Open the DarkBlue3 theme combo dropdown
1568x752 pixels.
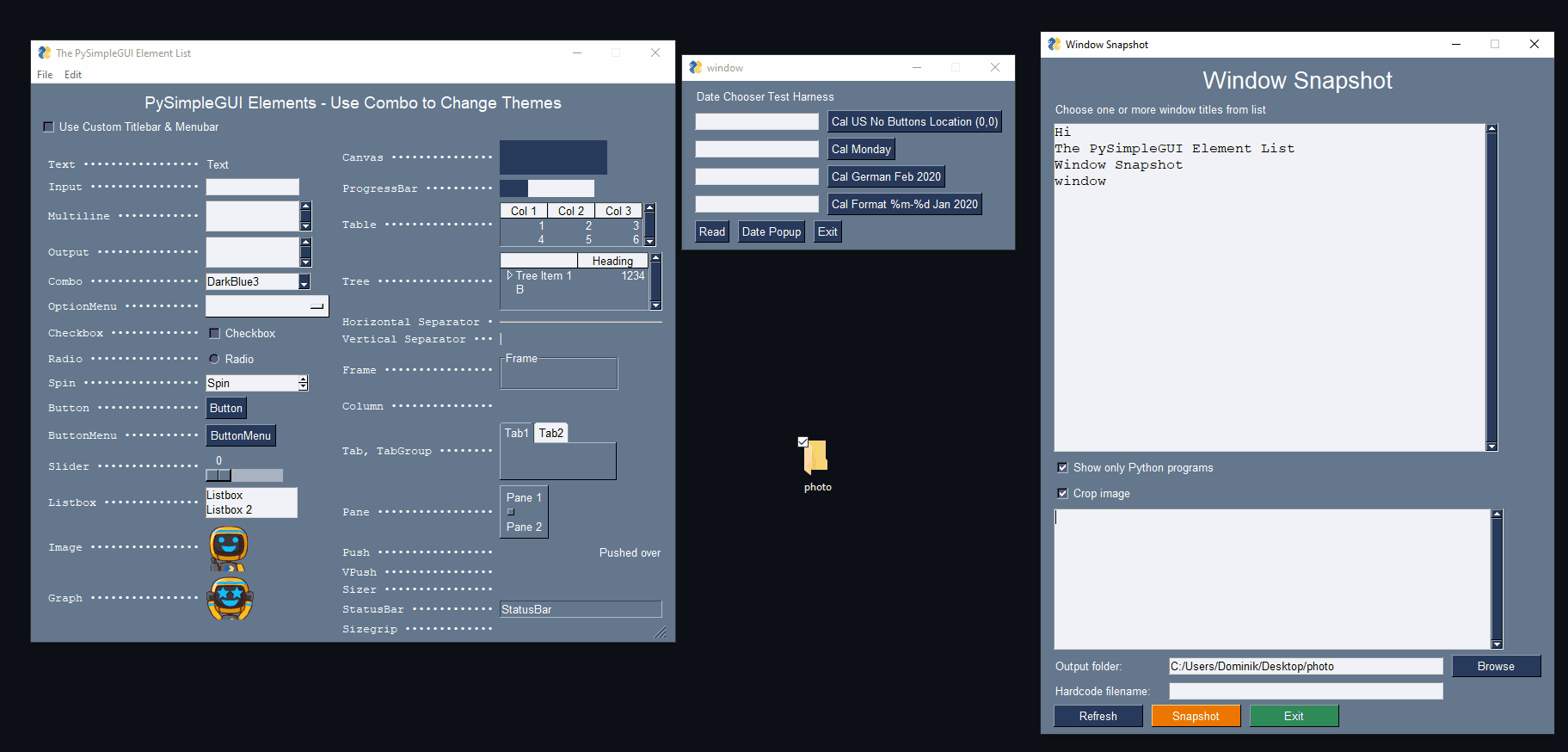(x=304, y=282)
